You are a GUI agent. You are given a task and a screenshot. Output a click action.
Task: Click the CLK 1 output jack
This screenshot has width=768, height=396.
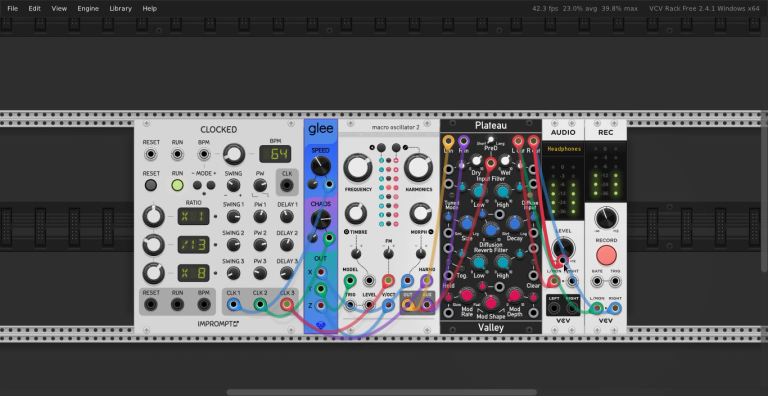234,305
